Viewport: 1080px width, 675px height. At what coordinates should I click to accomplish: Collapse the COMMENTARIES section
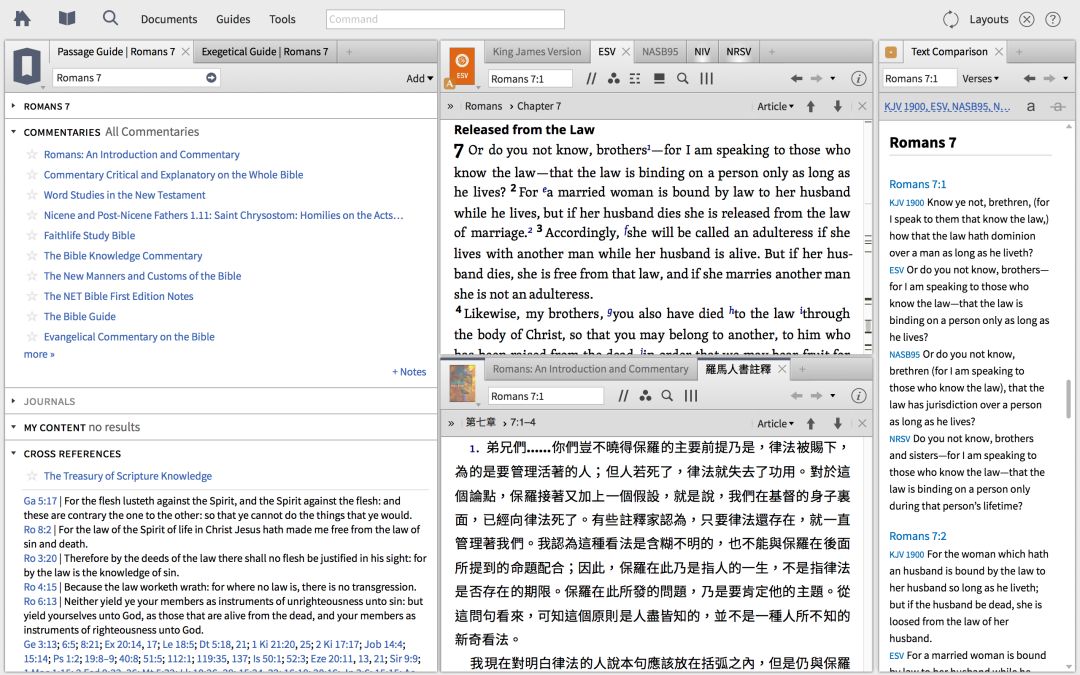[13, 132]
